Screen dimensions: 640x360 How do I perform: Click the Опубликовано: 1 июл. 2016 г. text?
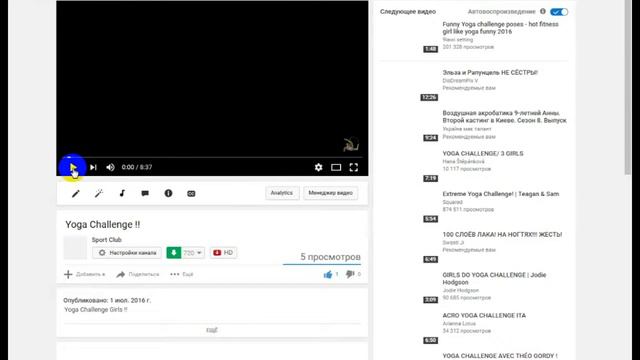(107, 300)
